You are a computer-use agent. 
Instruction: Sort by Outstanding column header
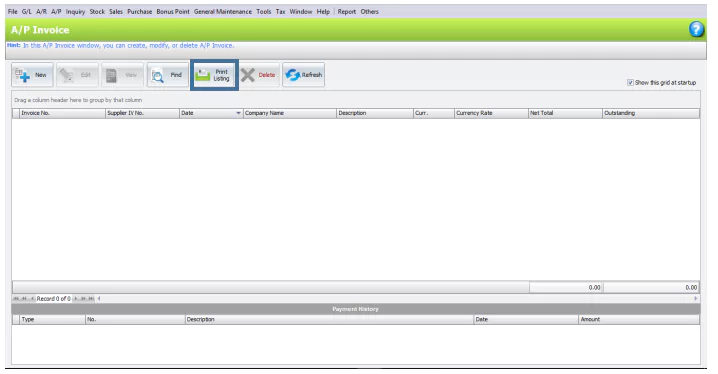(x=651, y=113)
